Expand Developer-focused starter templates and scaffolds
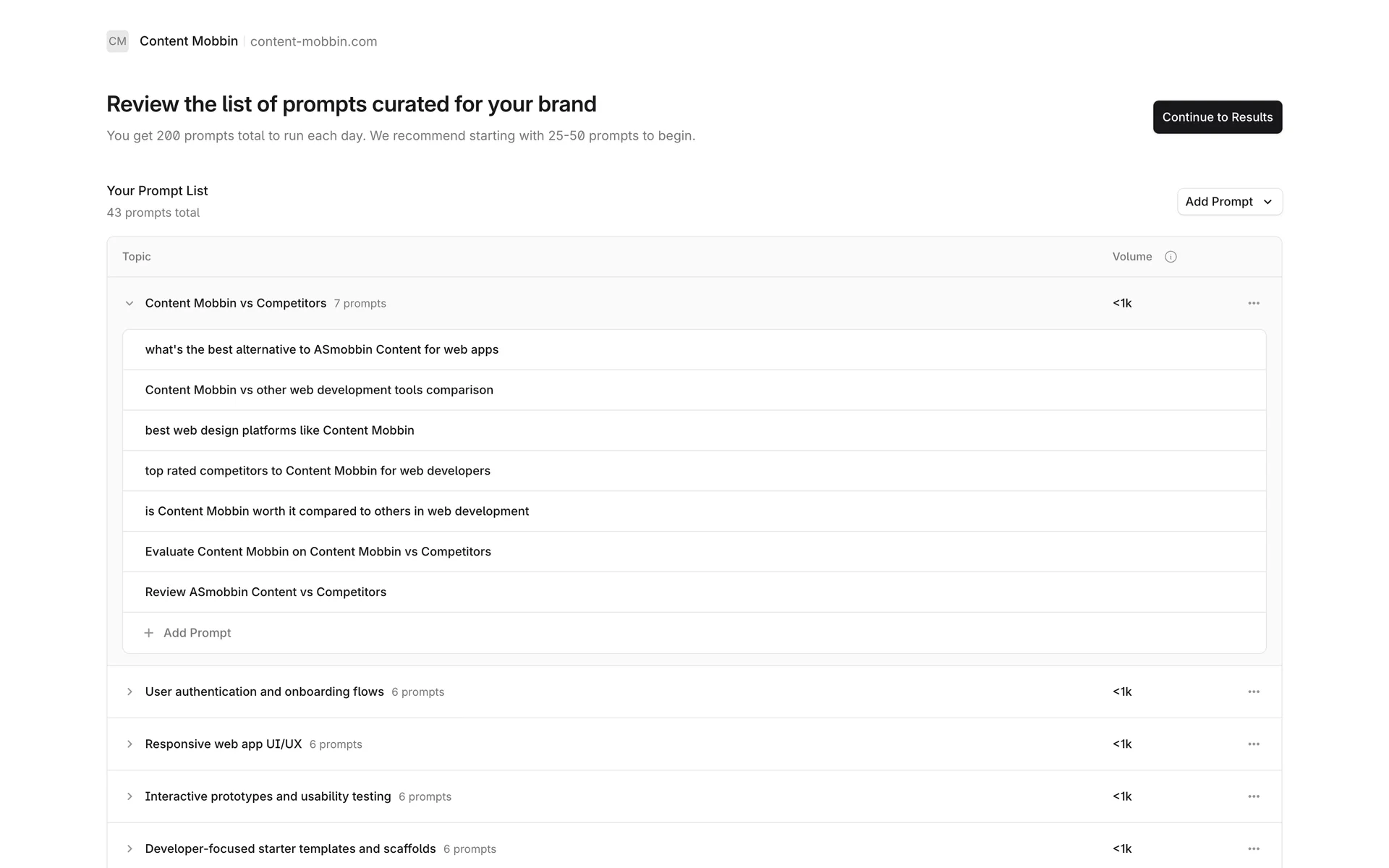 [129, 848]
